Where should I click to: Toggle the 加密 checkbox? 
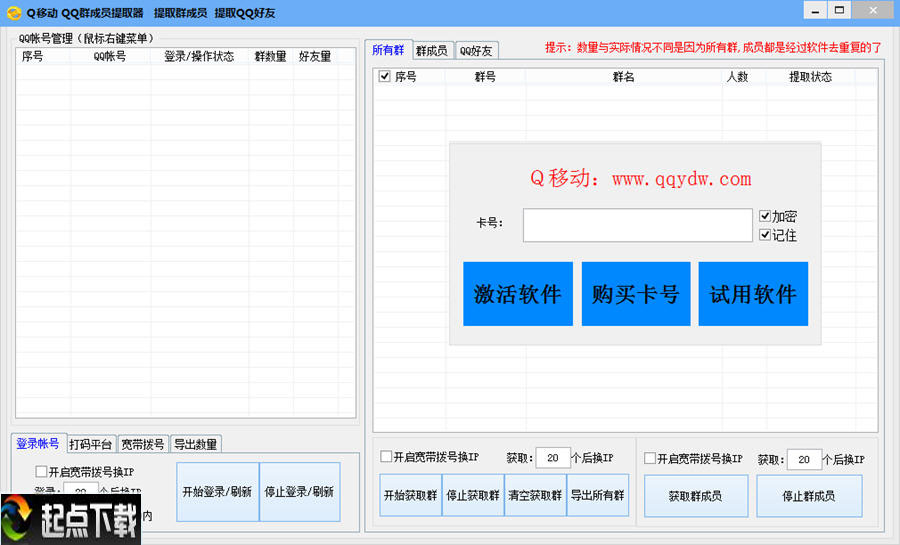pos(765,216)
